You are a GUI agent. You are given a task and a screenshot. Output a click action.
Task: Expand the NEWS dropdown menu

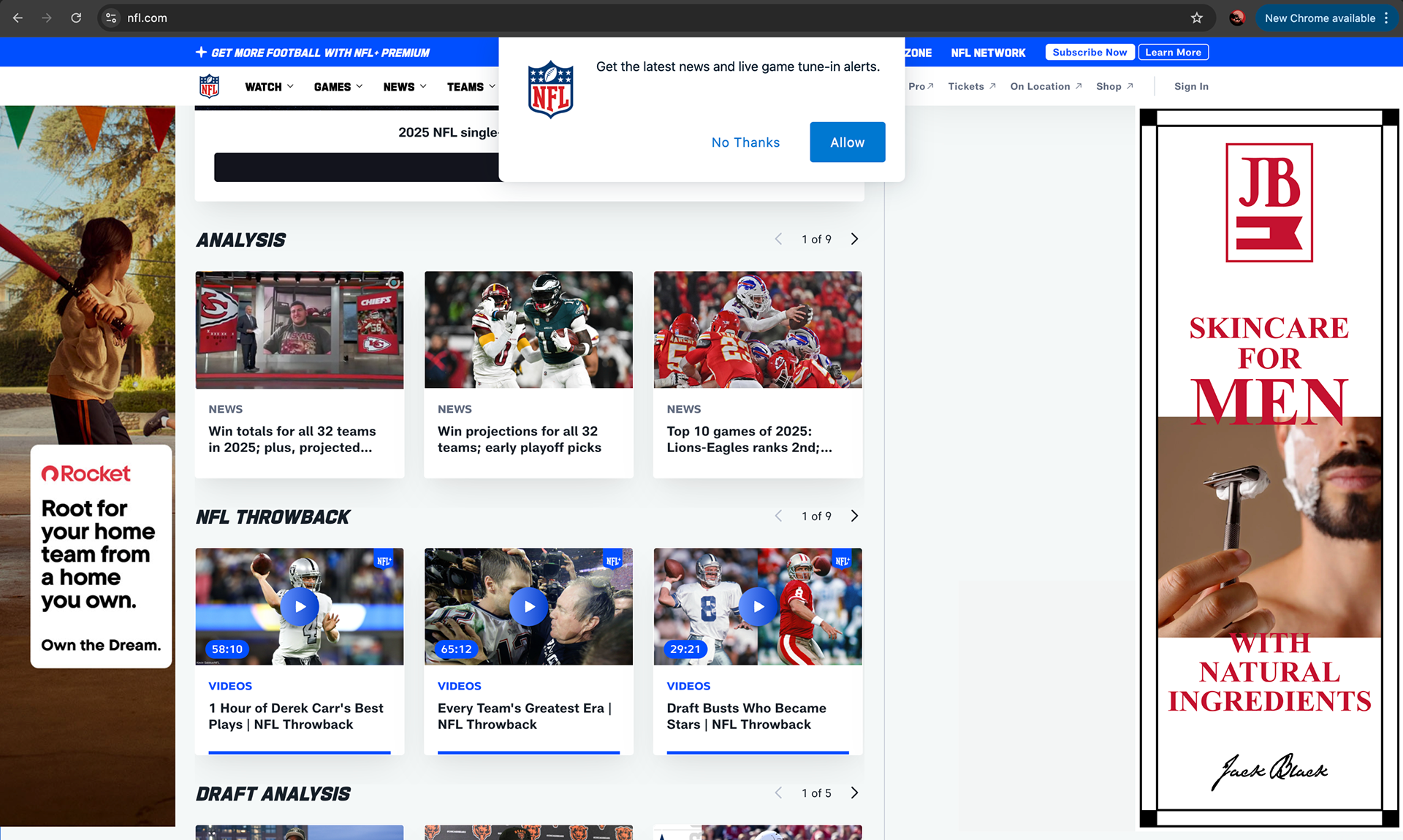pos(405,86)
